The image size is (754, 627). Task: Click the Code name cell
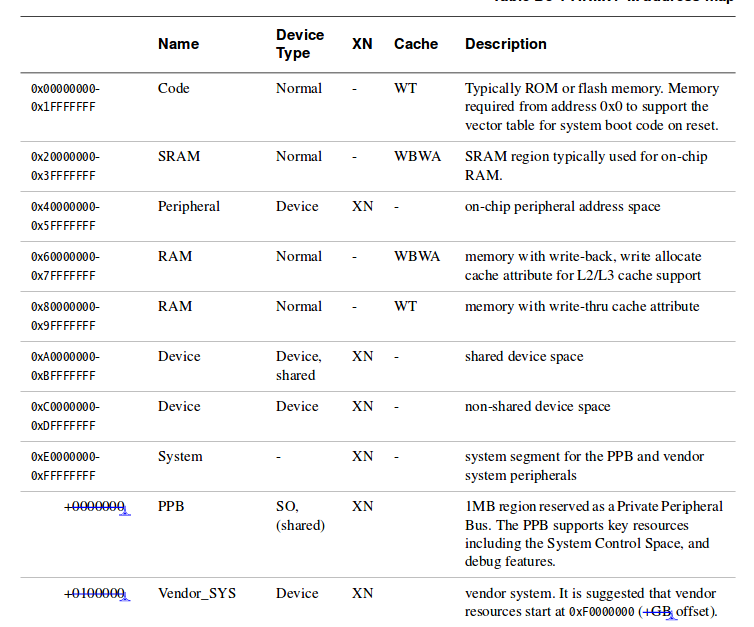pyautogui.click(x=174, y=88)
